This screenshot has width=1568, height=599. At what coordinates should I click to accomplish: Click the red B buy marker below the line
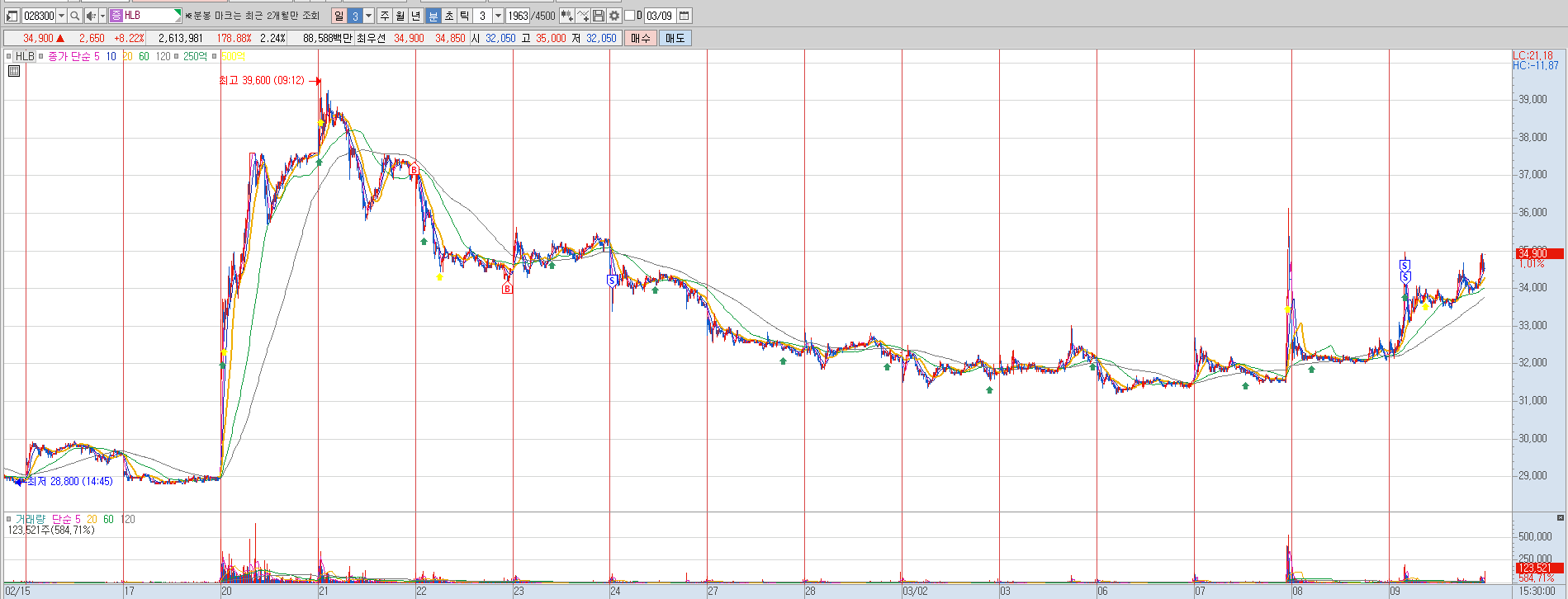coord(507,288)
